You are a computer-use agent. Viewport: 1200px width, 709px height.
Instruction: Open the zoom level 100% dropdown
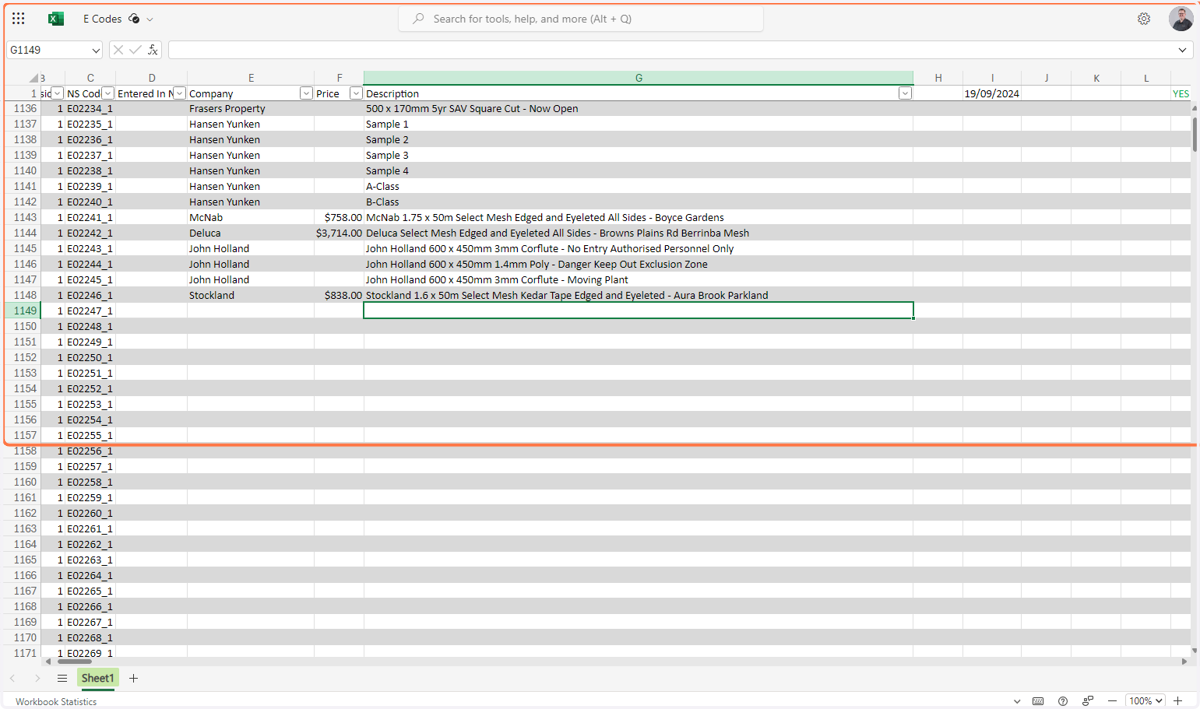(x=1146, y=701)
